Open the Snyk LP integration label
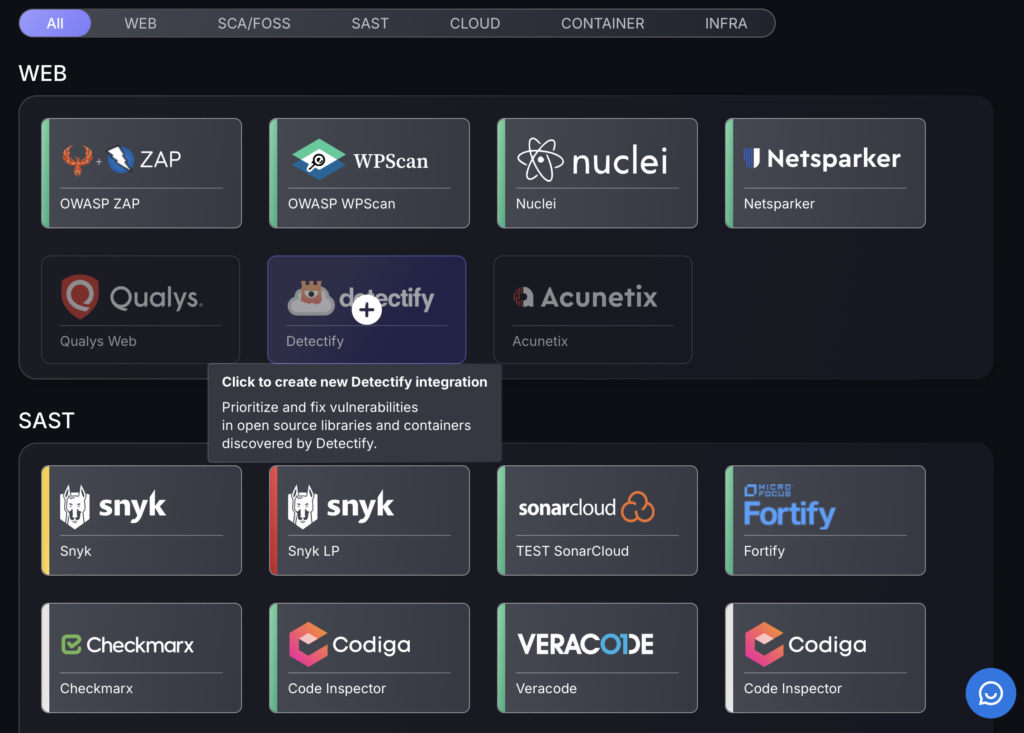1024x733 pixels. click(313, 551)
